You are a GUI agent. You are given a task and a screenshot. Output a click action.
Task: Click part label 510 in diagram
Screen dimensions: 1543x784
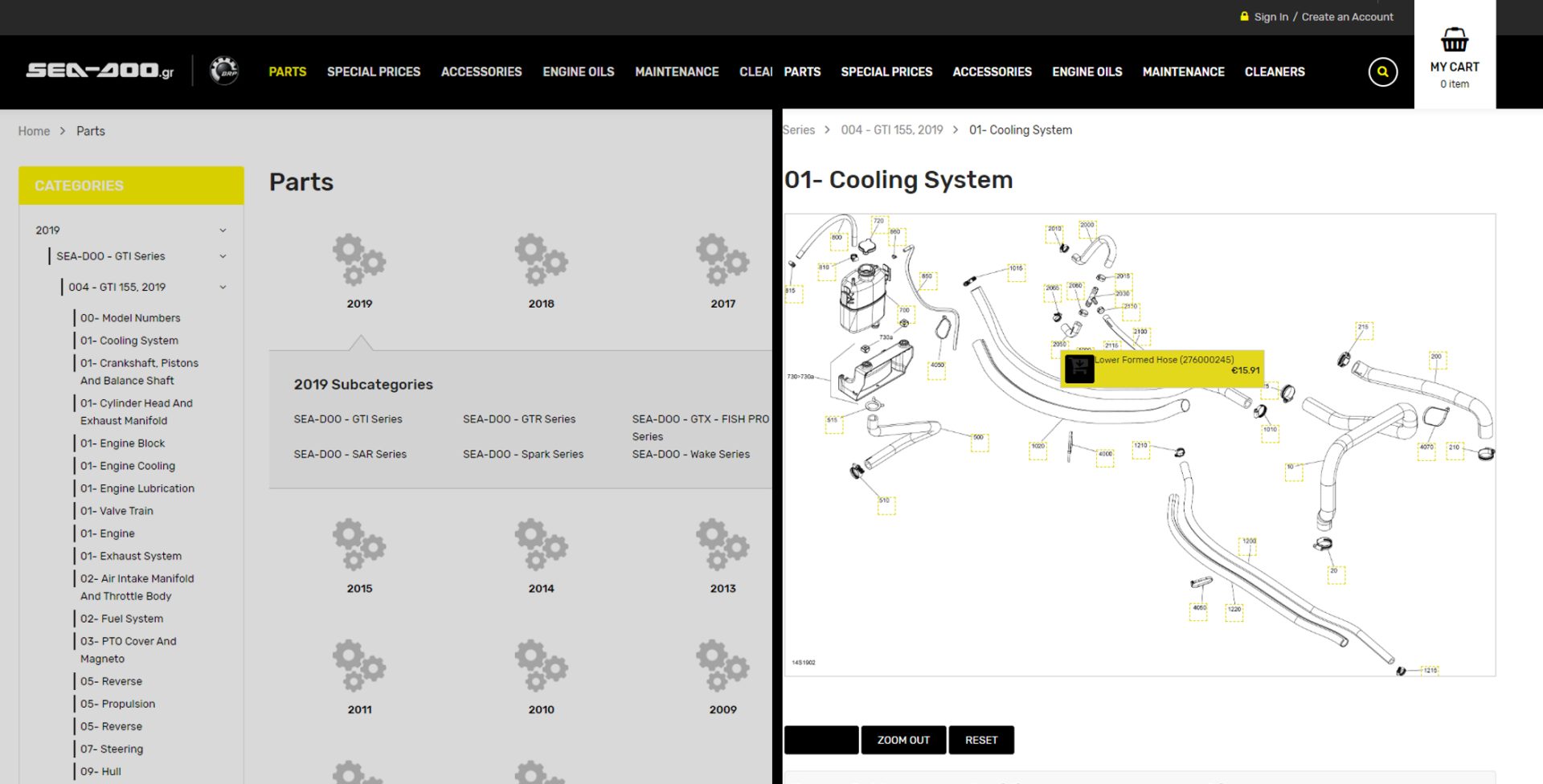coord(885,504)
